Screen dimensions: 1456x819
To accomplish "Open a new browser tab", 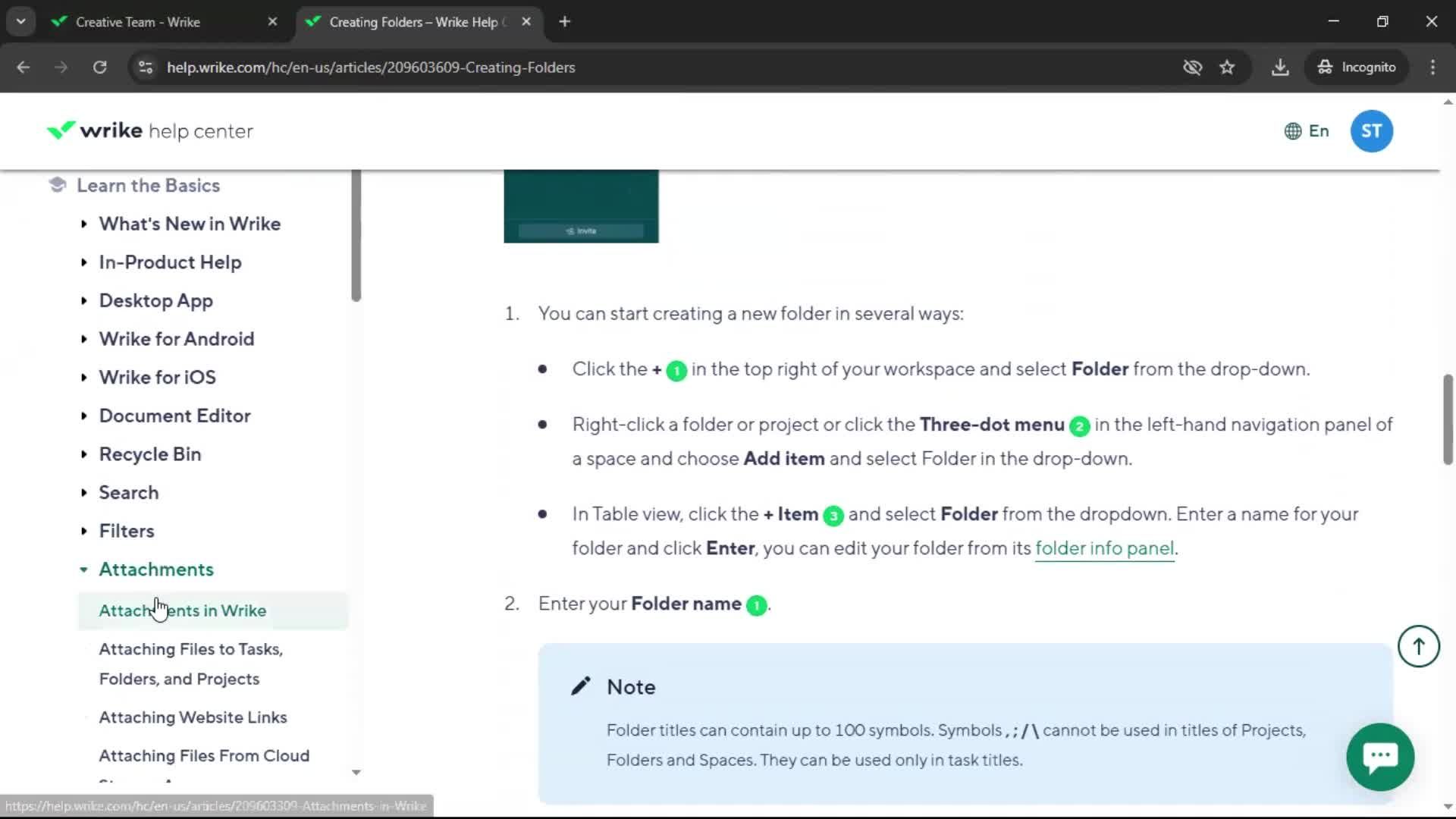I will [564, 22].
